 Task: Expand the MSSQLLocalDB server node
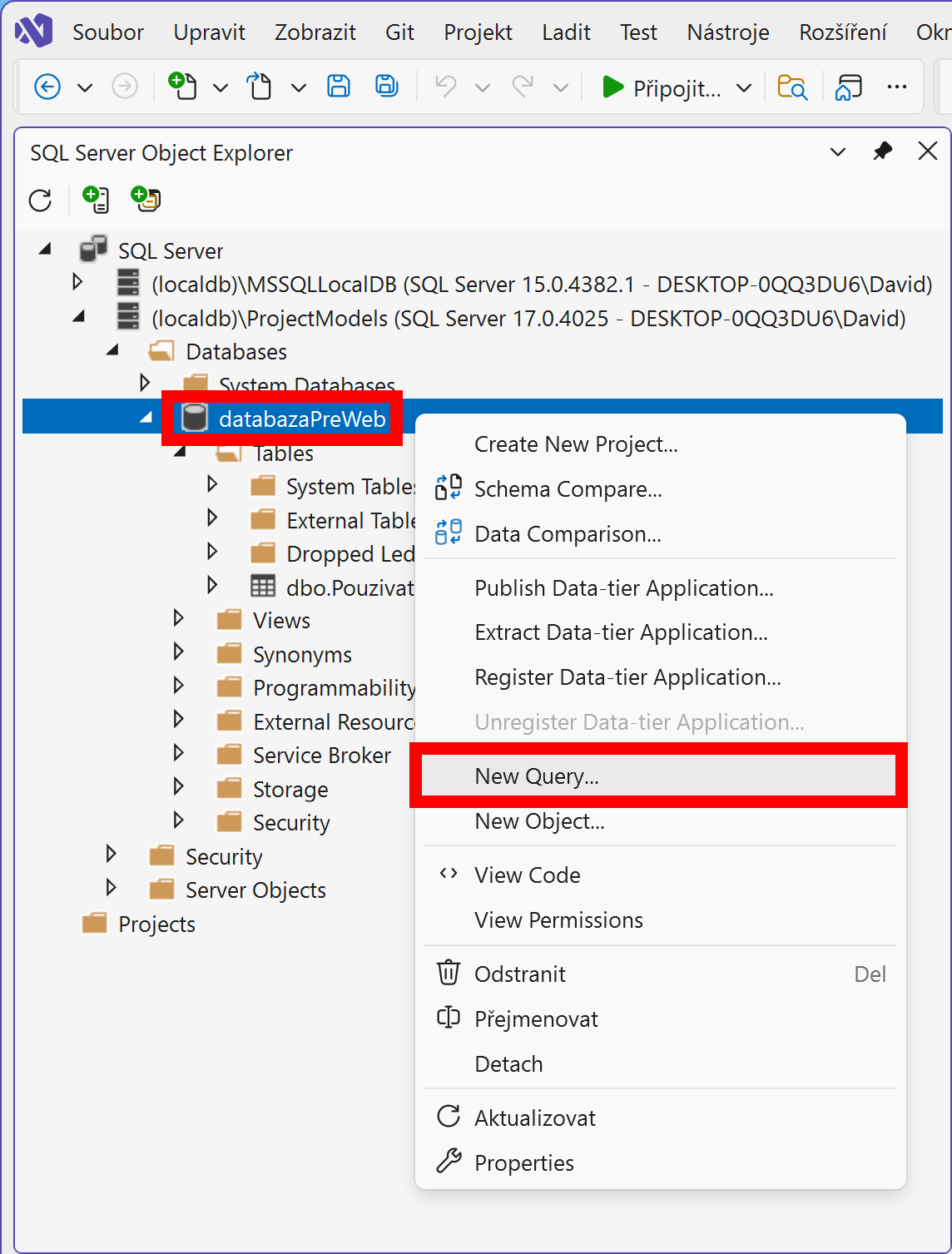coord(77,281)
